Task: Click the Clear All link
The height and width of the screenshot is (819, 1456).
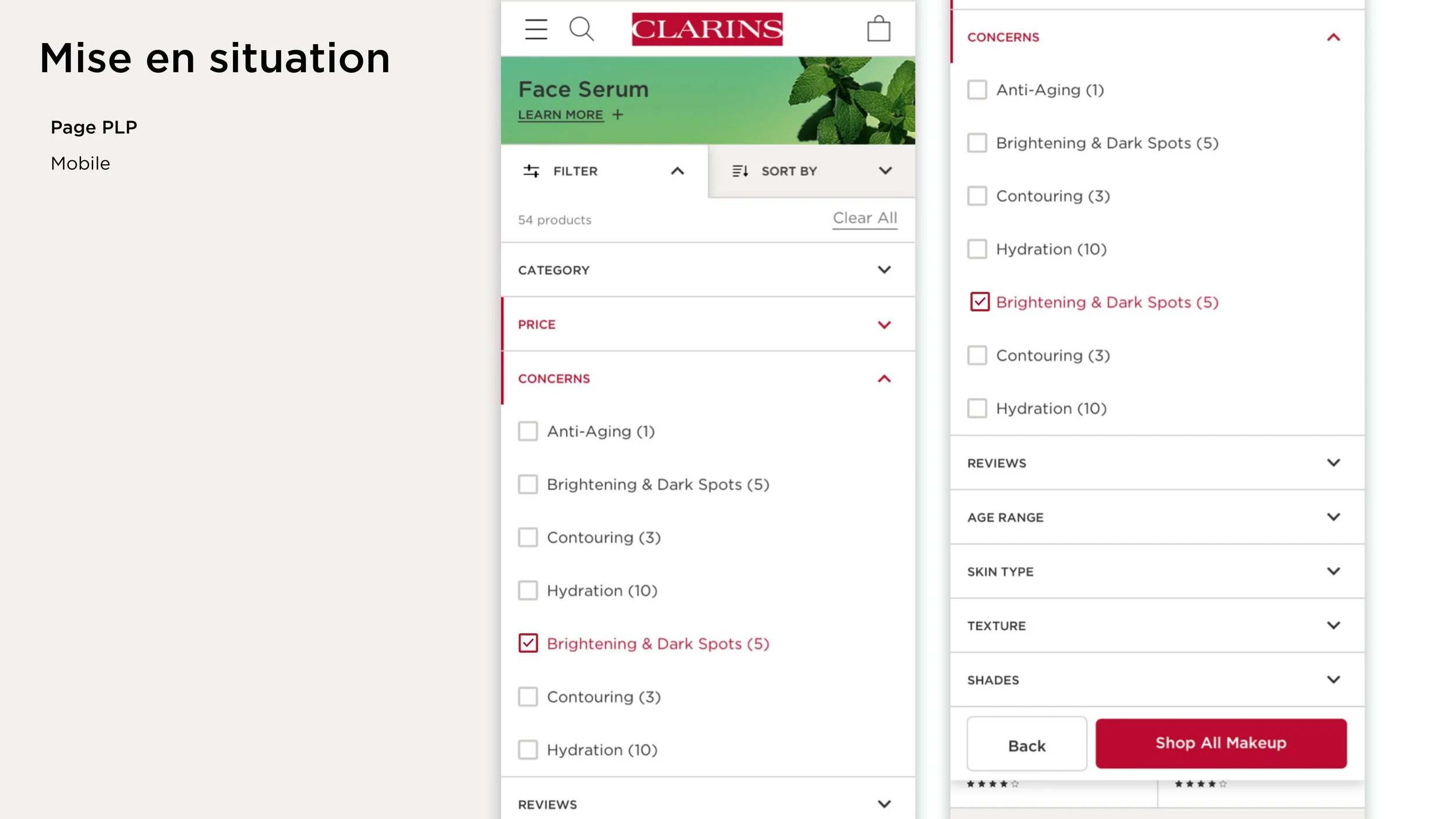Action: [x=864, y=218]
